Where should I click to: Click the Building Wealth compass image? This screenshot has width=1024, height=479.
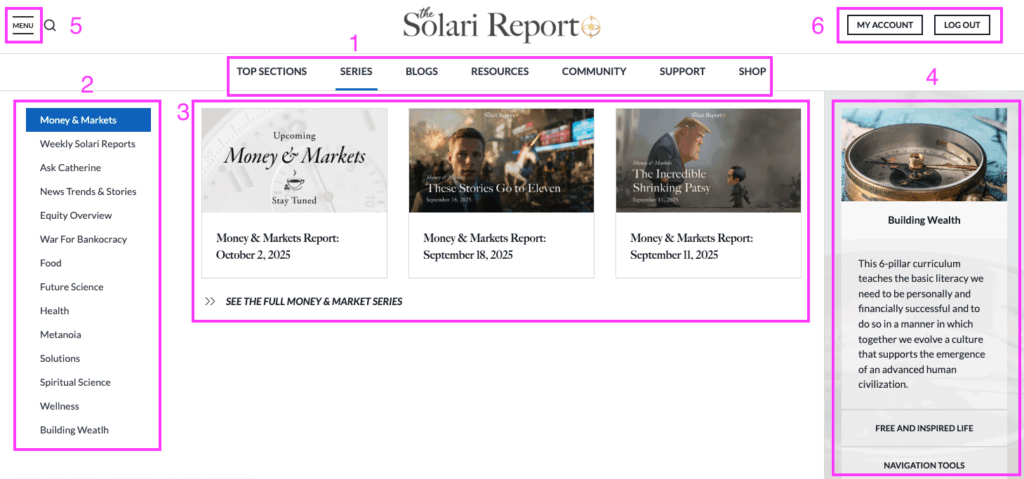coord(923,155)
